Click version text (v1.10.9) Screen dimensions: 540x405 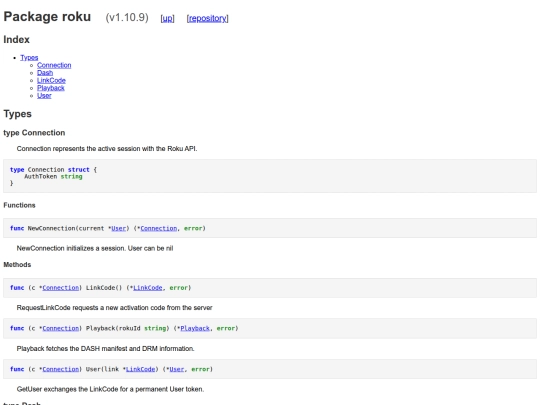(127, 18)
